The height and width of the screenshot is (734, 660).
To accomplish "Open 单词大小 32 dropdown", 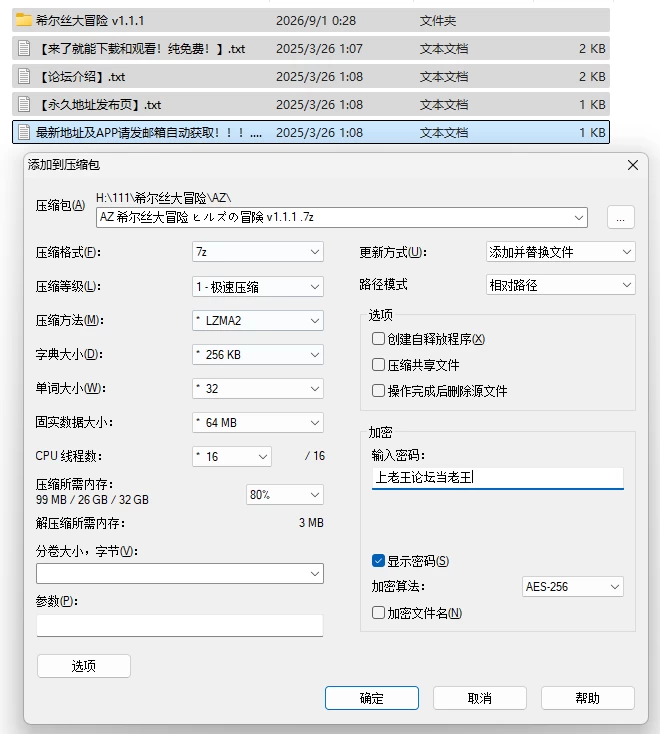I will (257, 389).
